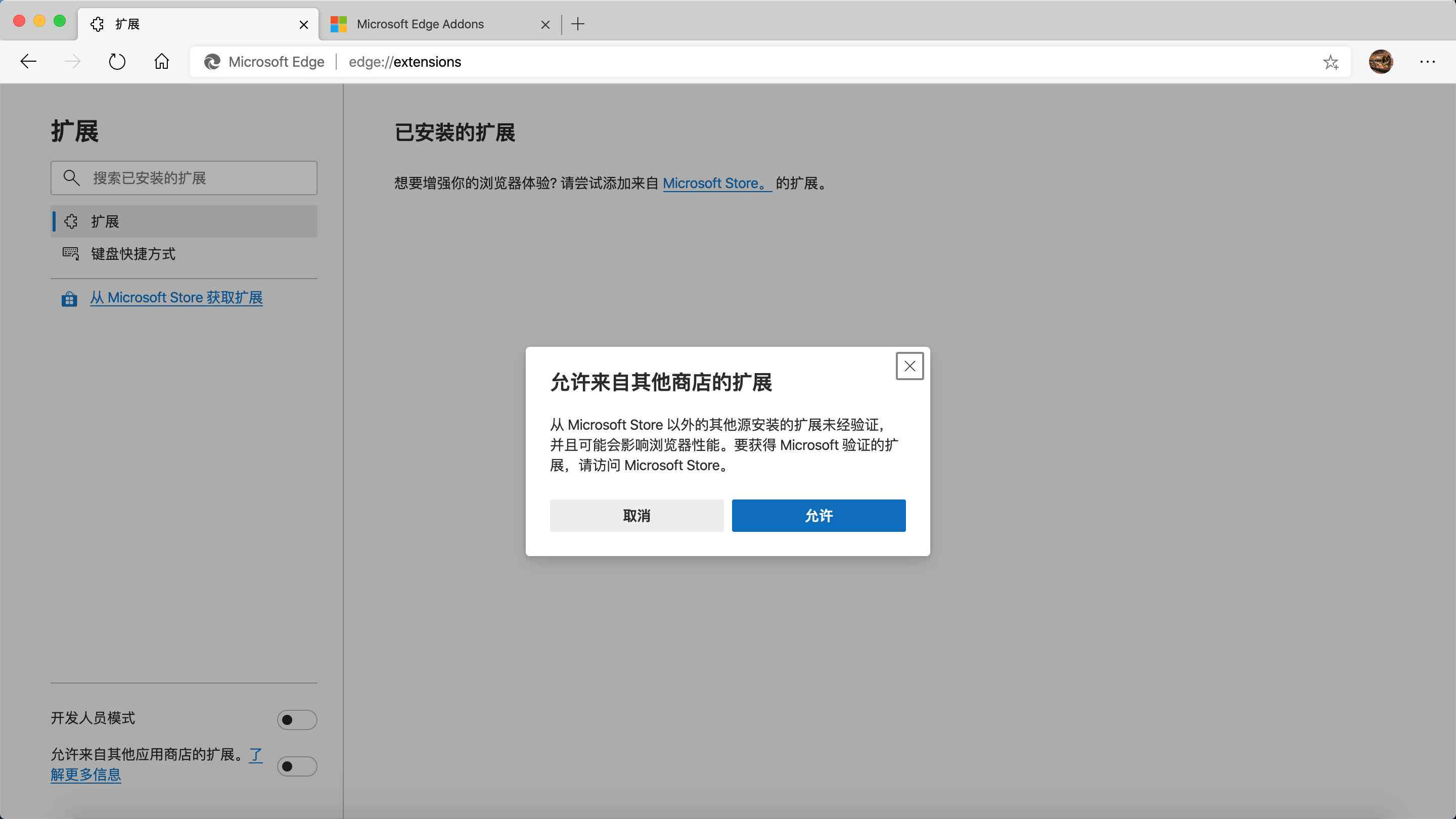Select 扩展 in the sidebar menu
The height and width of the screenshot is (819, 1456).
[184, 221]
